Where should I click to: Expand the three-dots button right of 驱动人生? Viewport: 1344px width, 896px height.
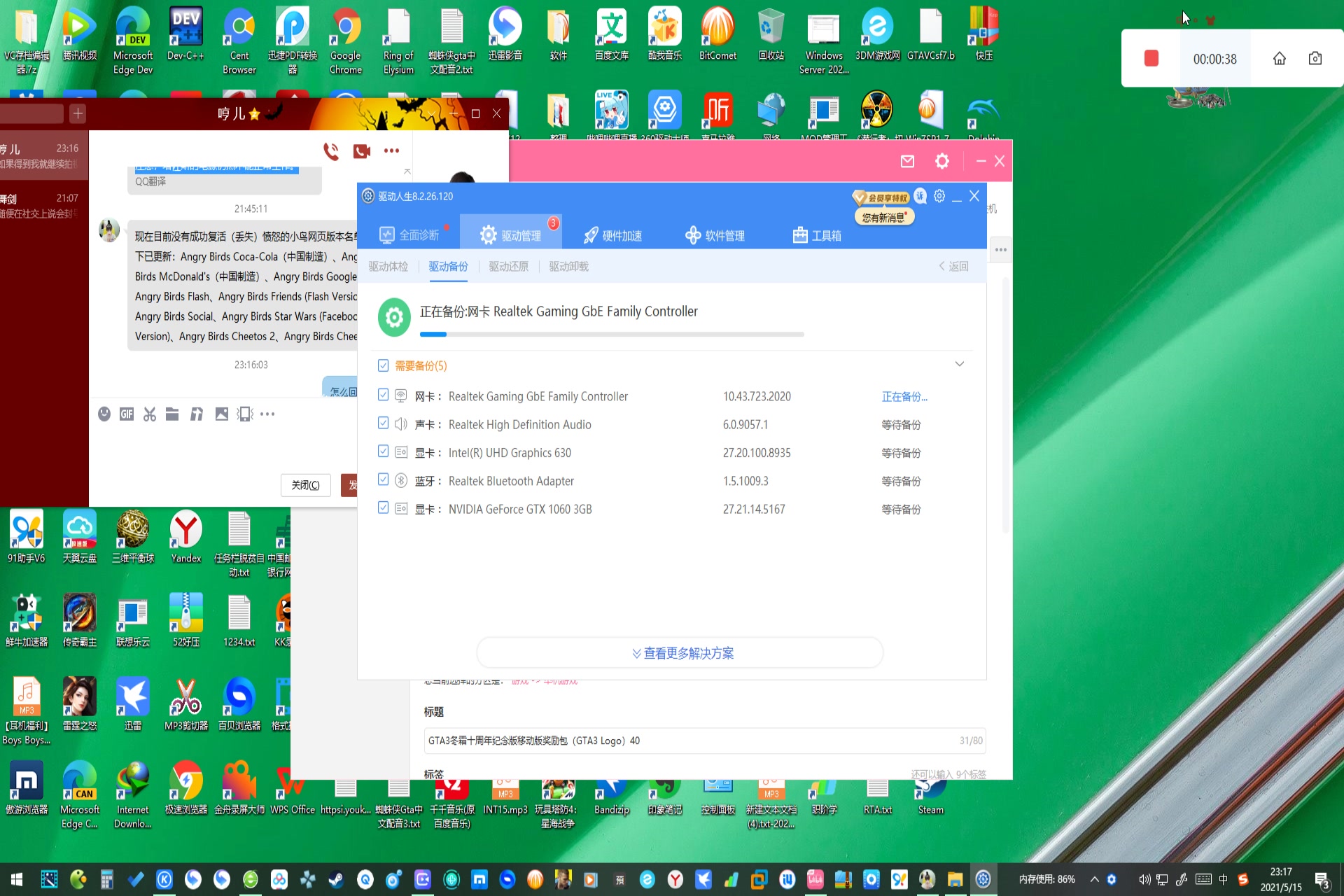[x=1001, y=250]
